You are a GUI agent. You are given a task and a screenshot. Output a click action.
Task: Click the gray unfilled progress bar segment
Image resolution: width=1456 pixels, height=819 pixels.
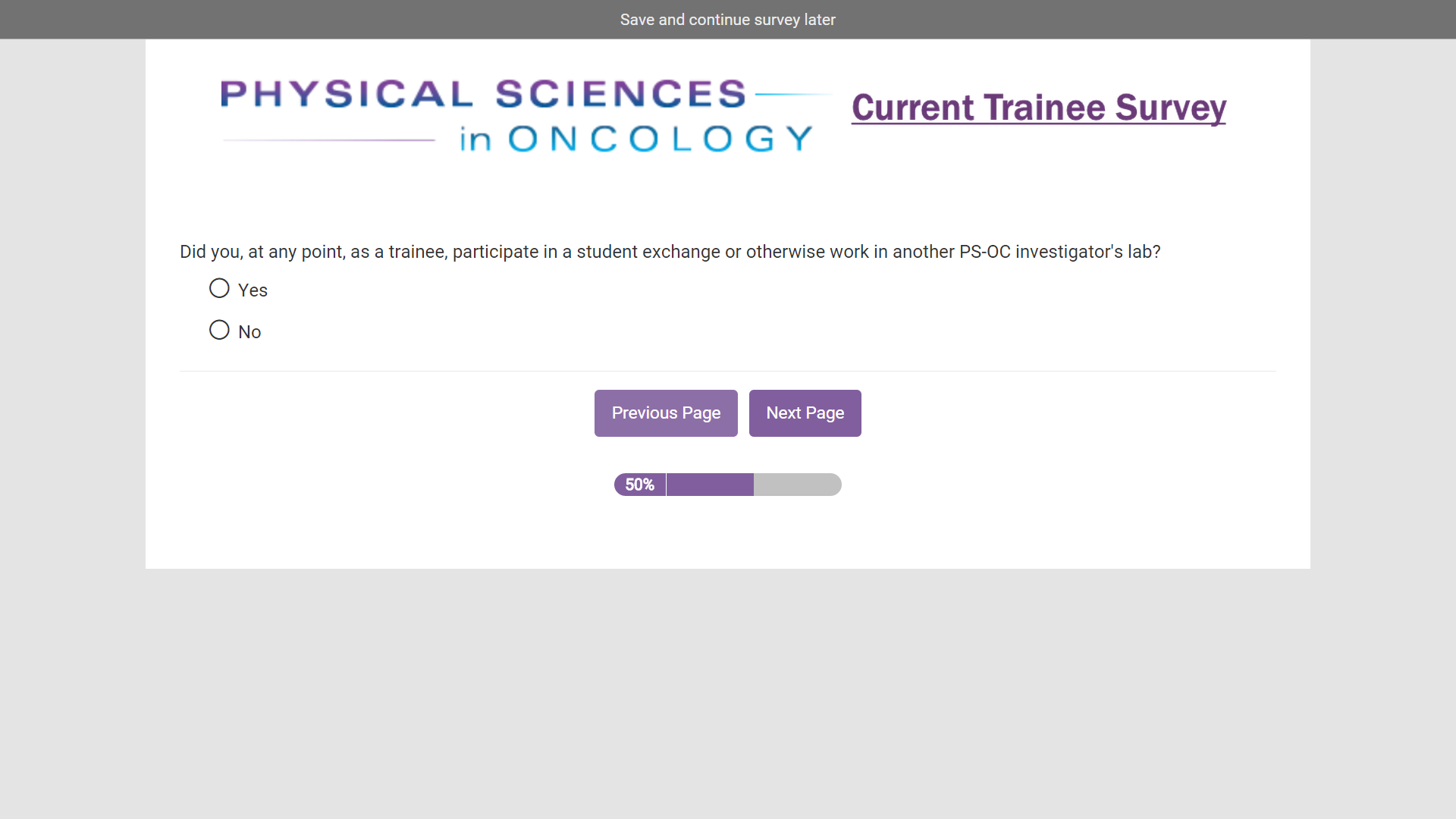pyautogui.click(x=796, y=485)
